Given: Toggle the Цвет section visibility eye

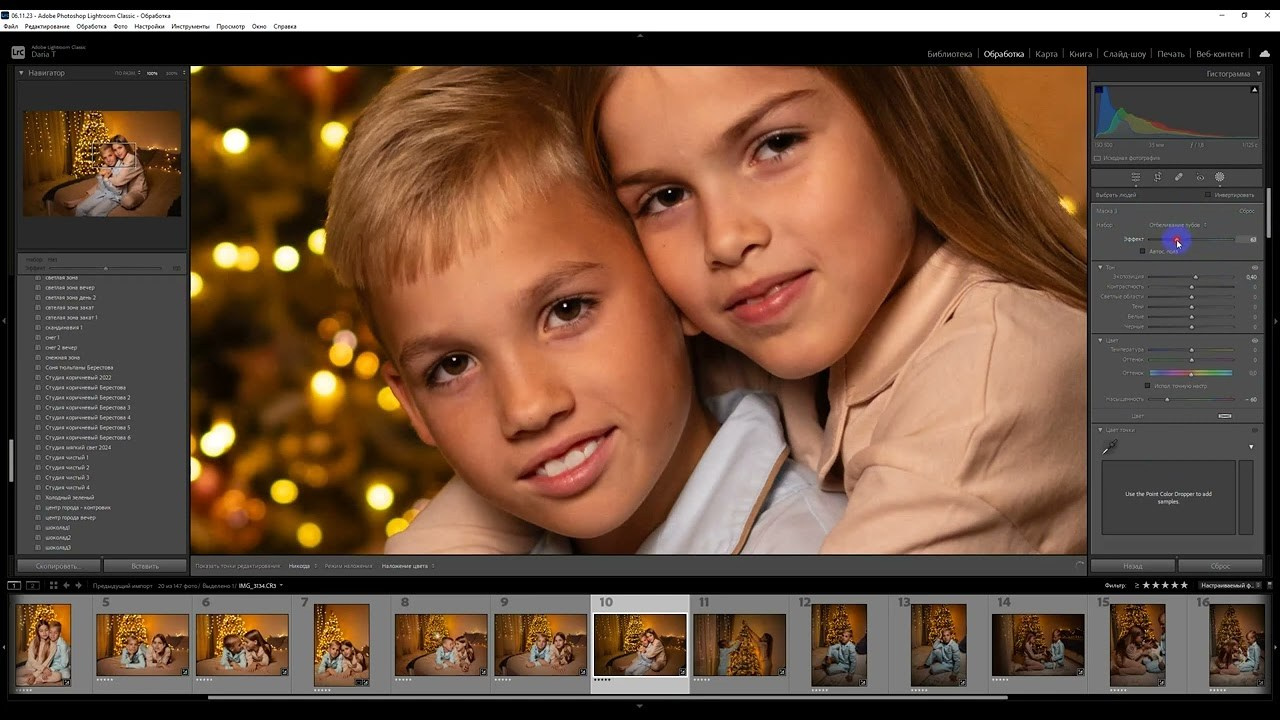Looking at the screenshot, I should click(x=1255, y=340).
